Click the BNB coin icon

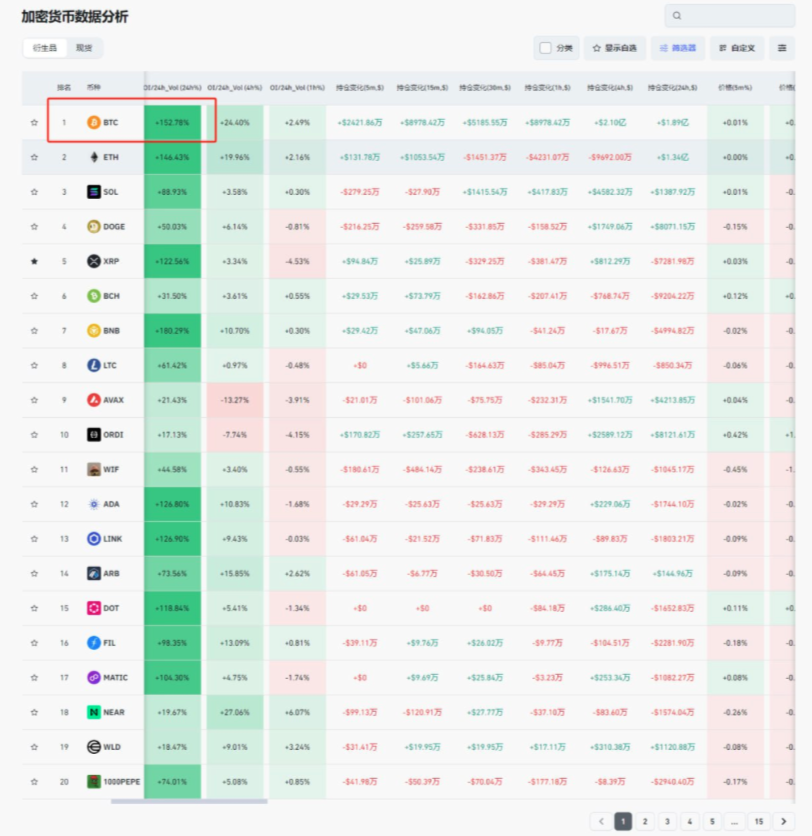pos(94,331)
